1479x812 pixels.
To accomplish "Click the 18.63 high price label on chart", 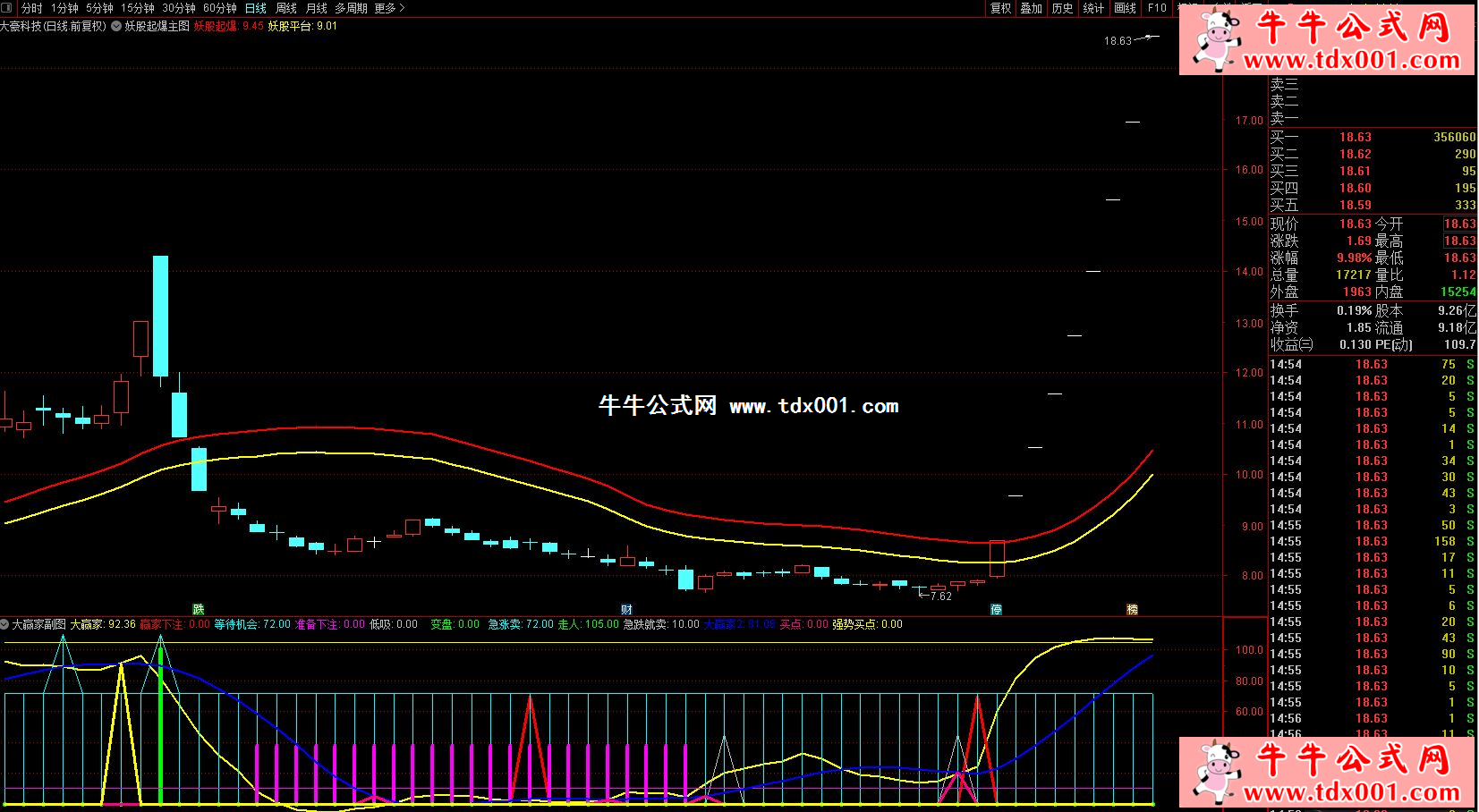I will (1118, 41).
